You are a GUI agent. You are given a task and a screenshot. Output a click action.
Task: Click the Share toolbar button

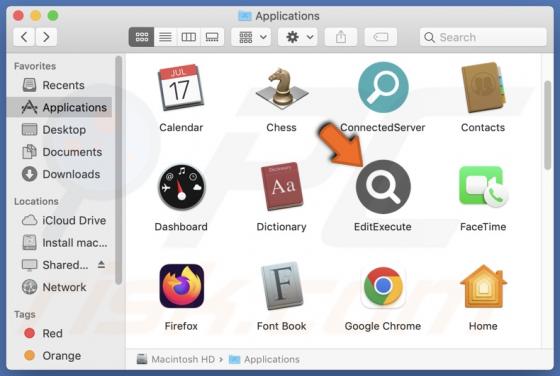click(341, 37)
